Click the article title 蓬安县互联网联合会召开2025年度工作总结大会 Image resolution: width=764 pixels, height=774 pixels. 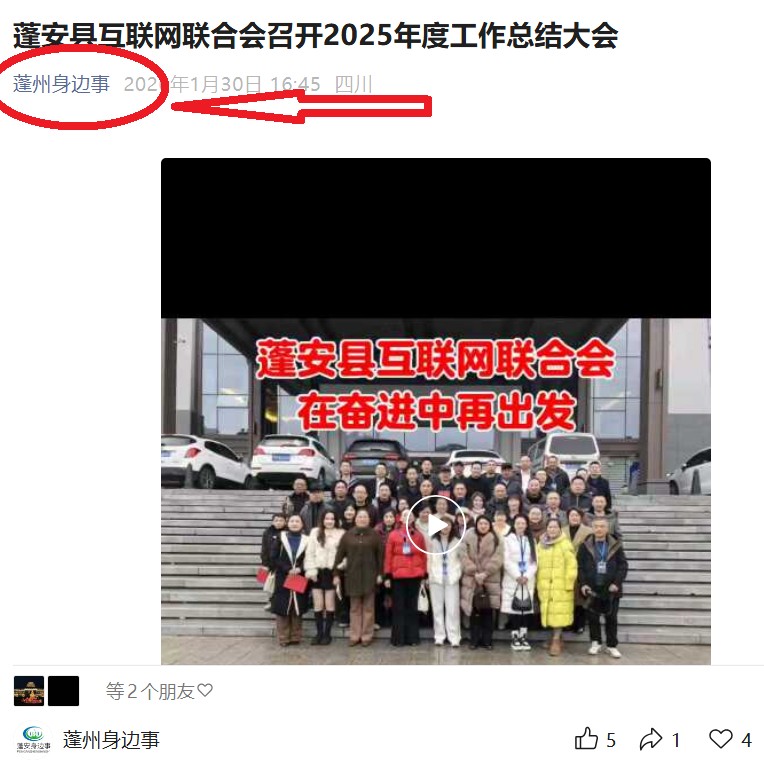pyautogui.click(x=315, y=36)
